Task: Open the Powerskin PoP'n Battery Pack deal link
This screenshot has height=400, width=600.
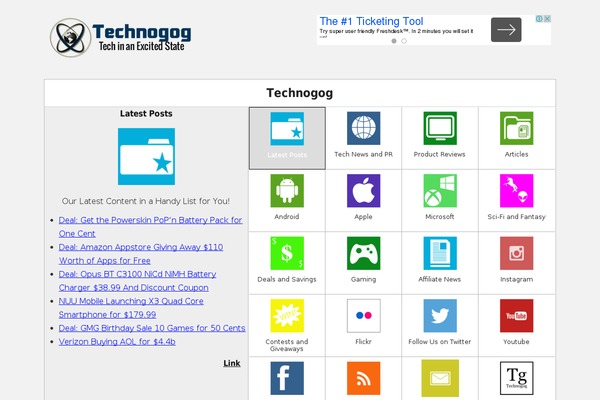Action: pos(150,227)
